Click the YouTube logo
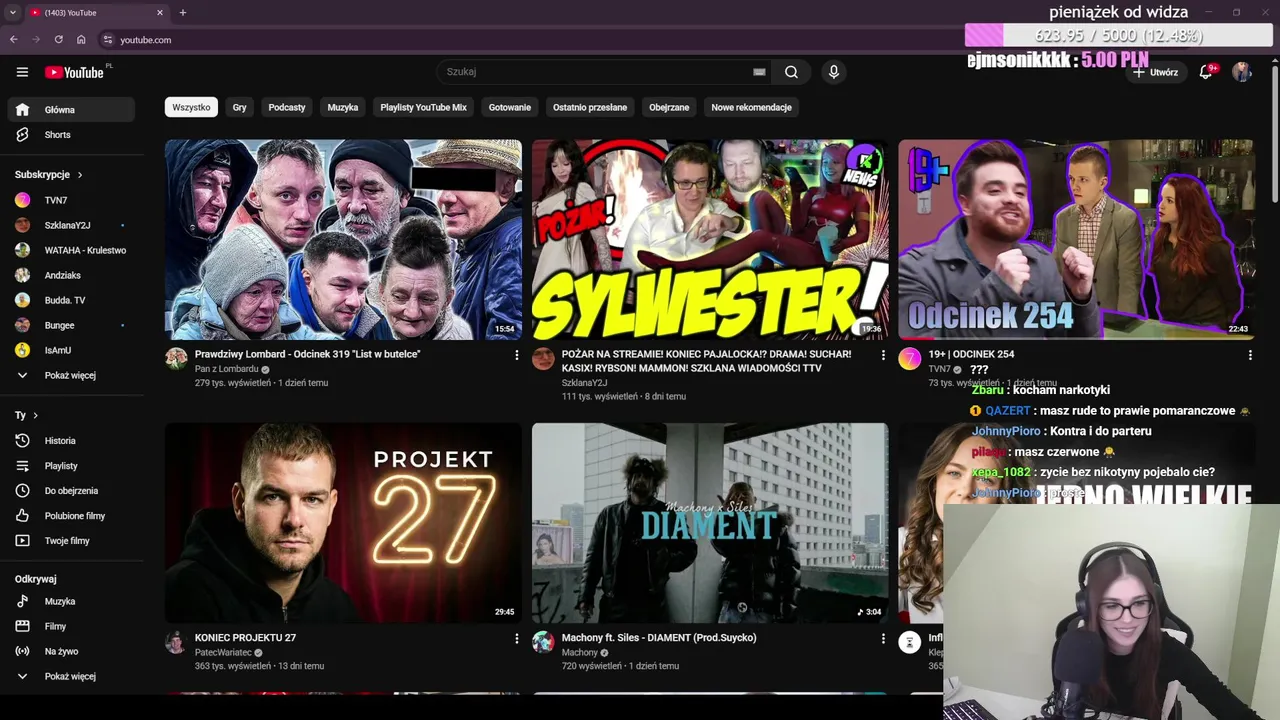The height and width of the screenshot is (720, 1280). tap(77, 72)
